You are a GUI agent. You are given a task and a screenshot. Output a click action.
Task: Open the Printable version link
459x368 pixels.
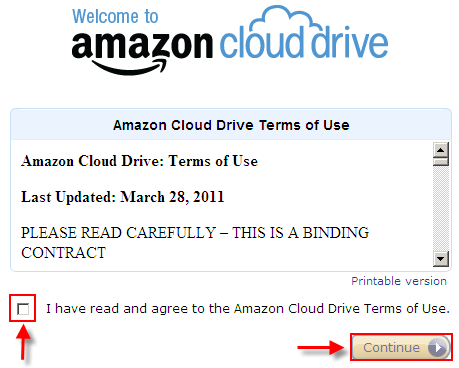[399, 281]
